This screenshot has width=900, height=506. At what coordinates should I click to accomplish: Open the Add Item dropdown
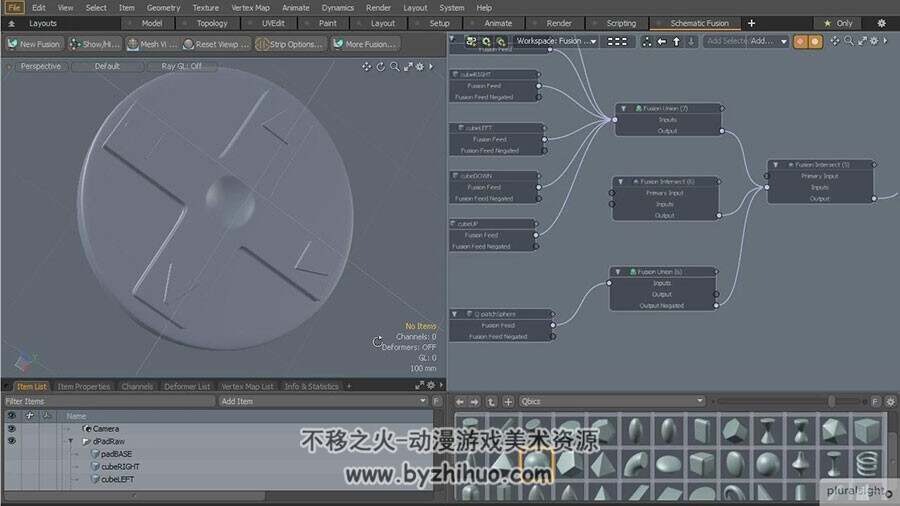tap(324, 402)
